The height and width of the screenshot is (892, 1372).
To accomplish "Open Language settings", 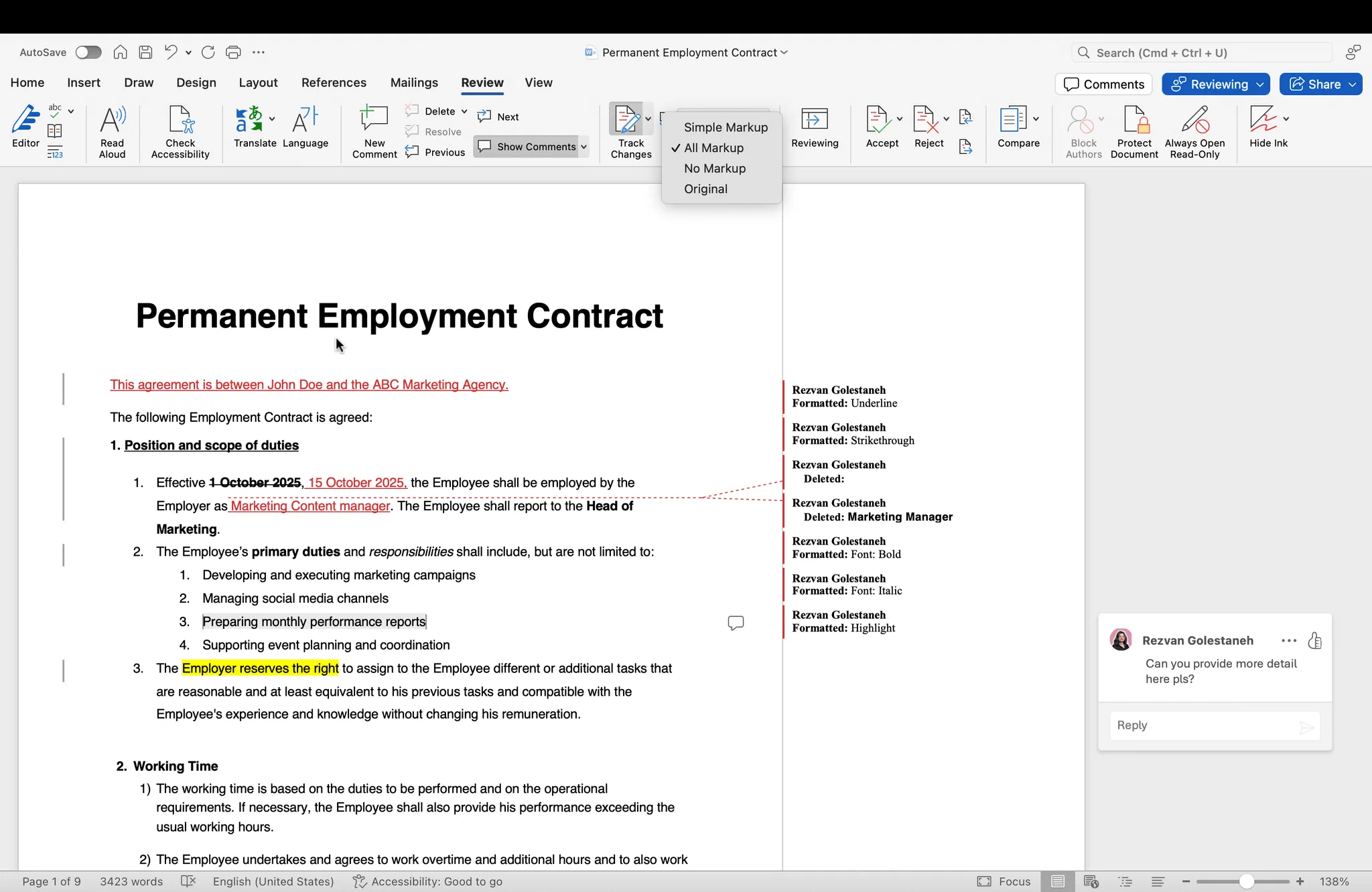I will tap(305, 127).
